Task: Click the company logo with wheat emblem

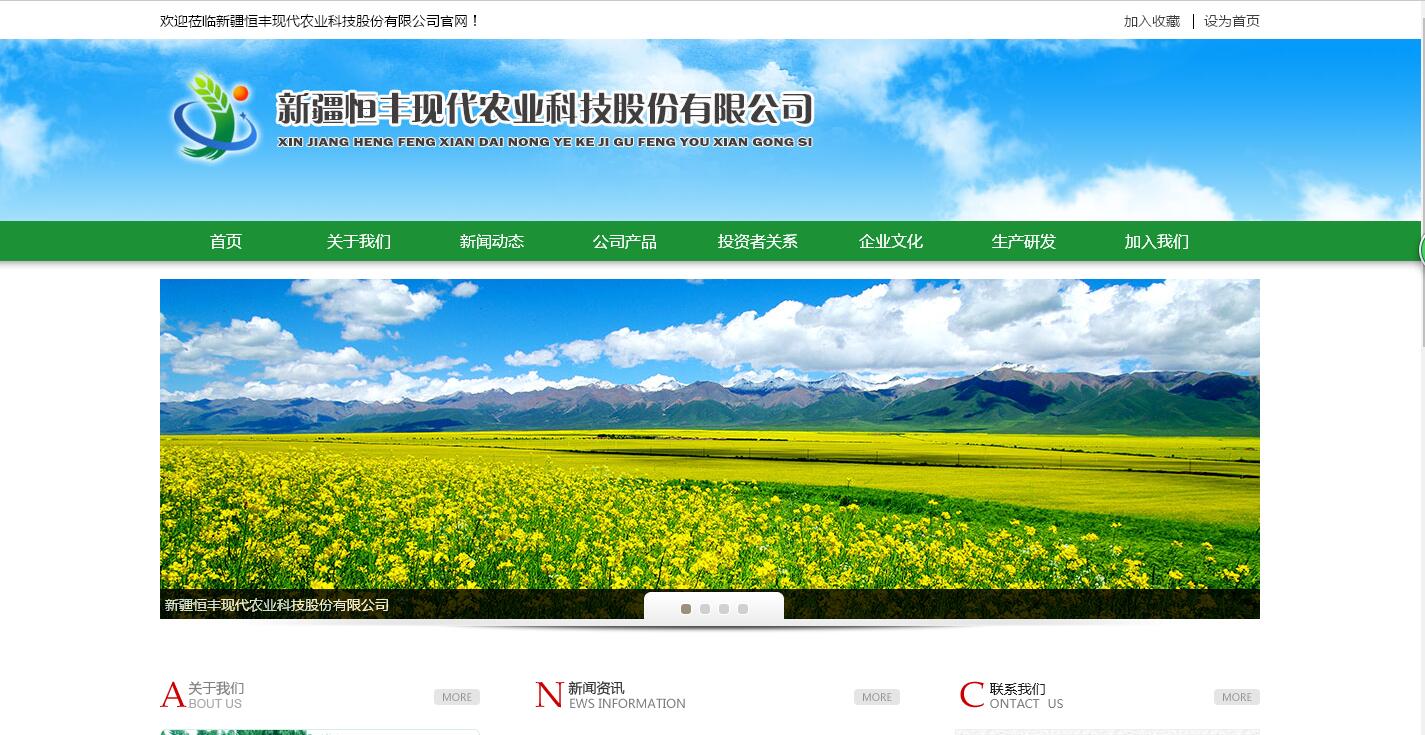Action: tap(215, 116)
